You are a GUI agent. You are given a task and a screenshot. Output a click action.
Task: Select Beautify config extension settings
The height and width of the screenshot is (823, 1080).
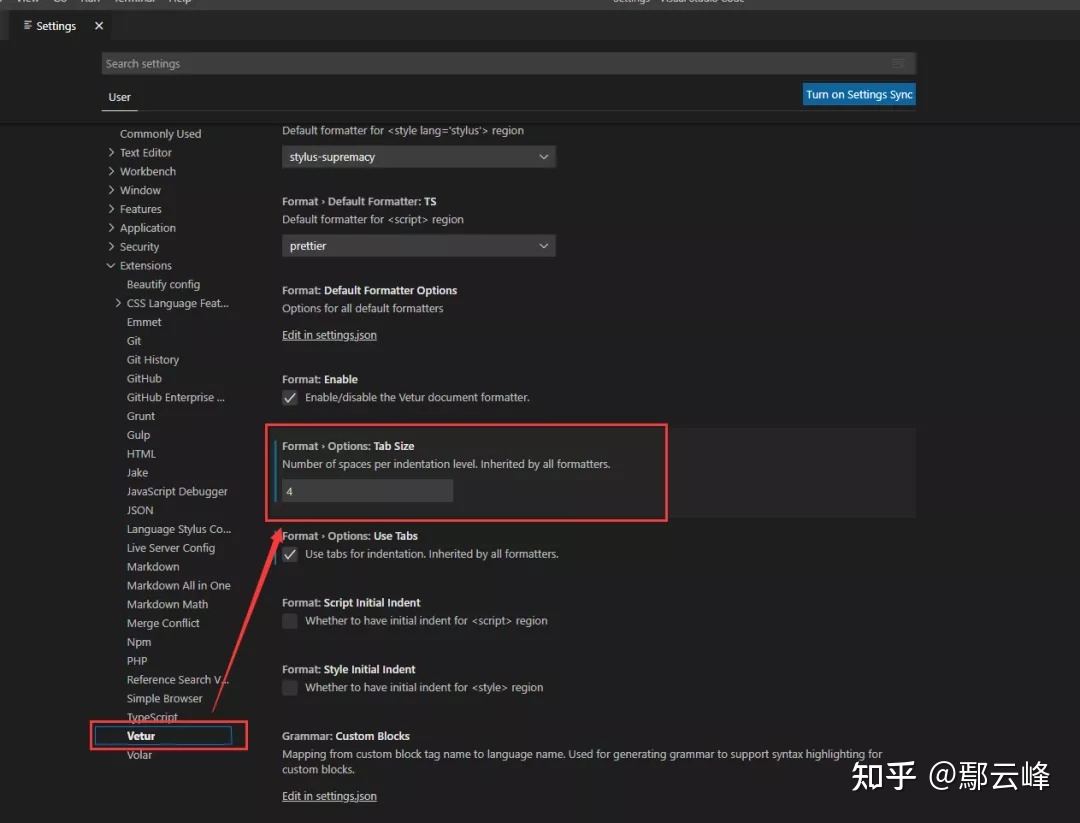click(163, 284)
